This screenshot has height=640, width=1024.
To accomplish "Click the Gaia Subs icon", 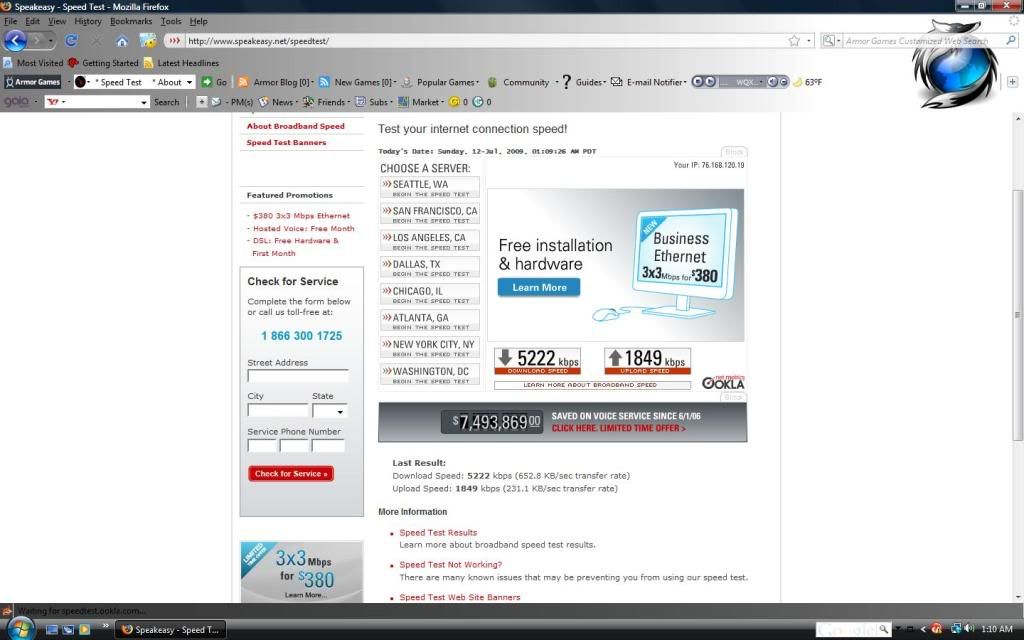I will (360, 102).
